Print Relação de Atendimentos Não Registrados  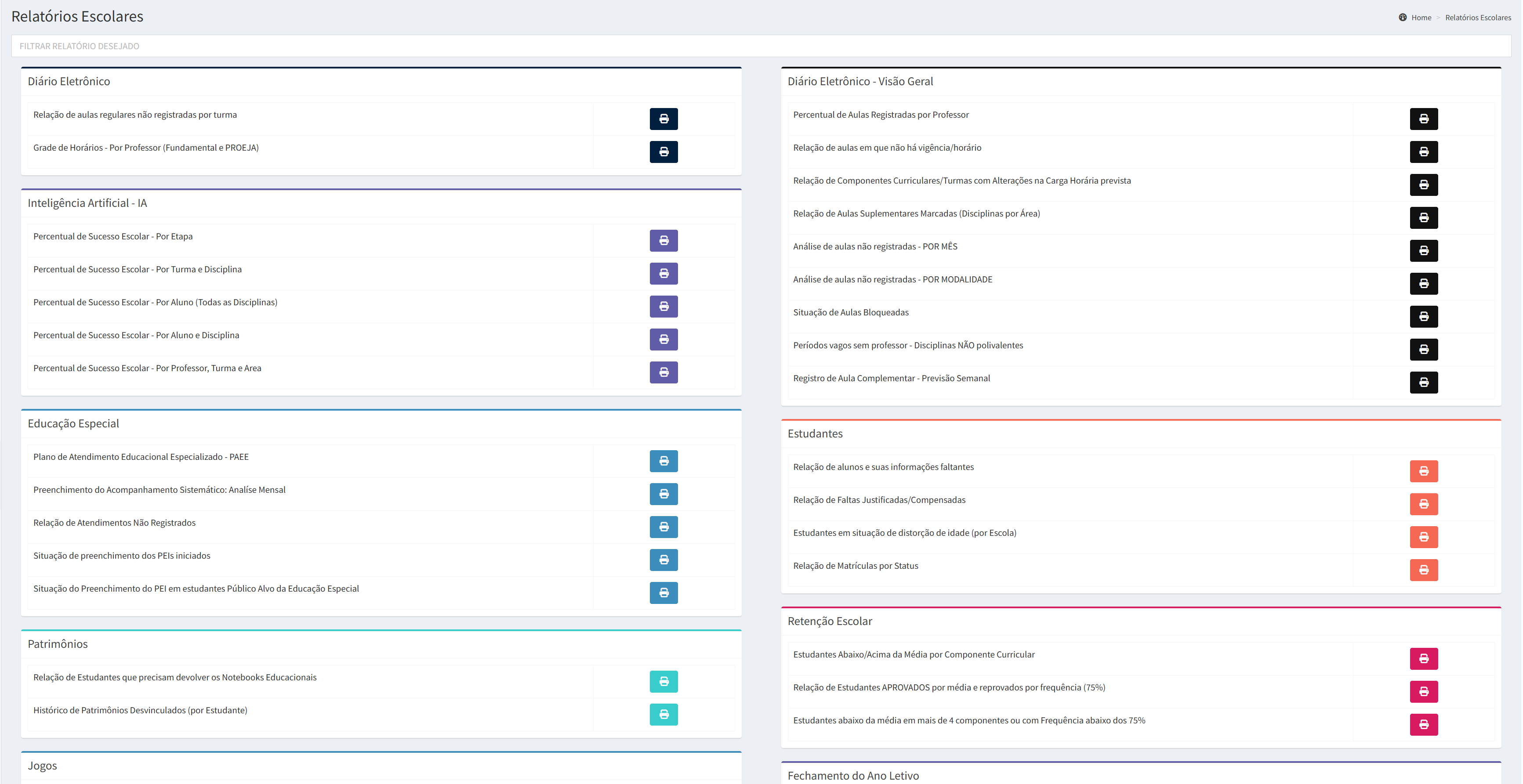click(x=664, y=527)
